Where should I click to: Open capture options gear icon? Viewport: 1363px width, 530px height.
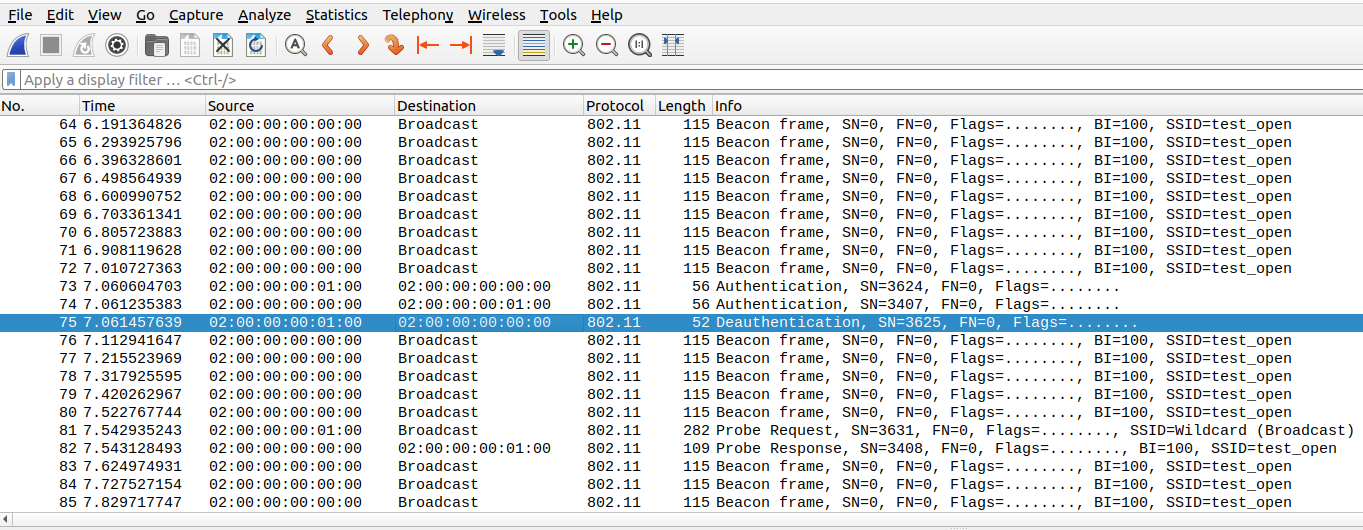click(x=117, y=45)
